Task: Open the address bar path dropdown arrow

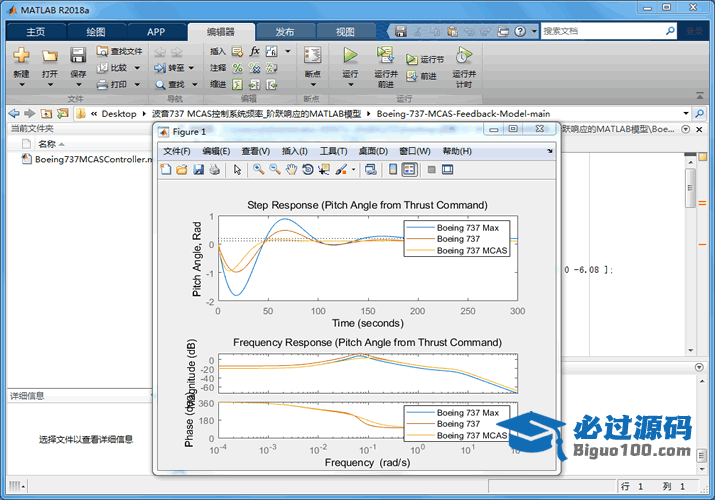Action: 685,113
